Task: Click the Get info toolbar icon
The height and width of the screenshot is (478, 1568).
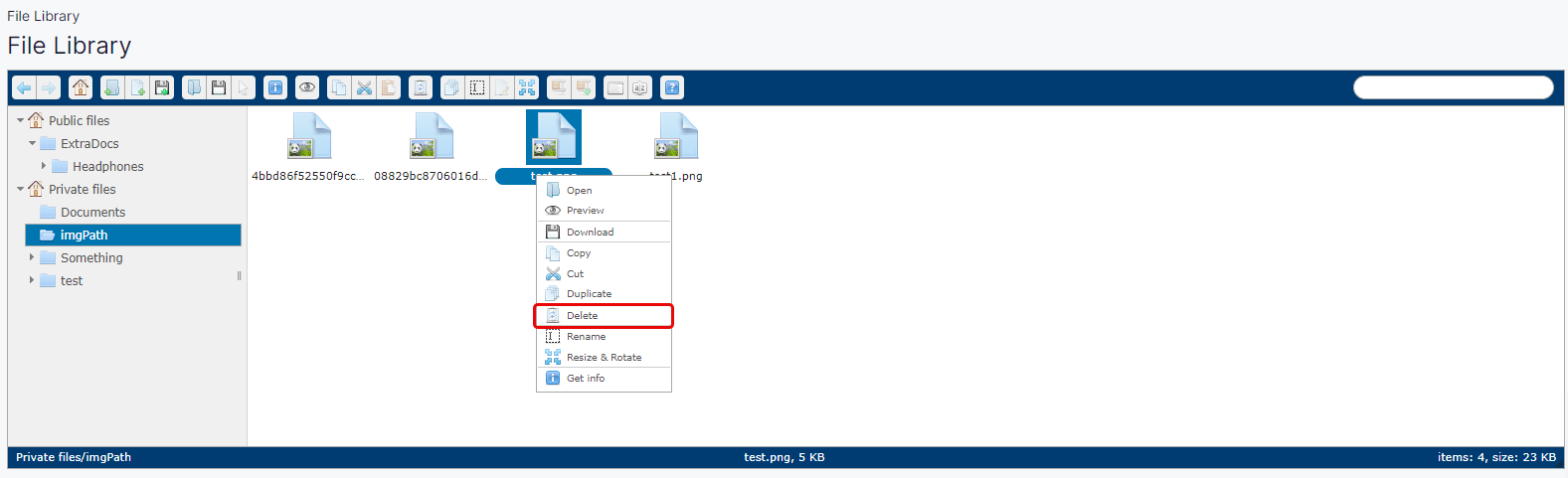Action: pos(275,87)
